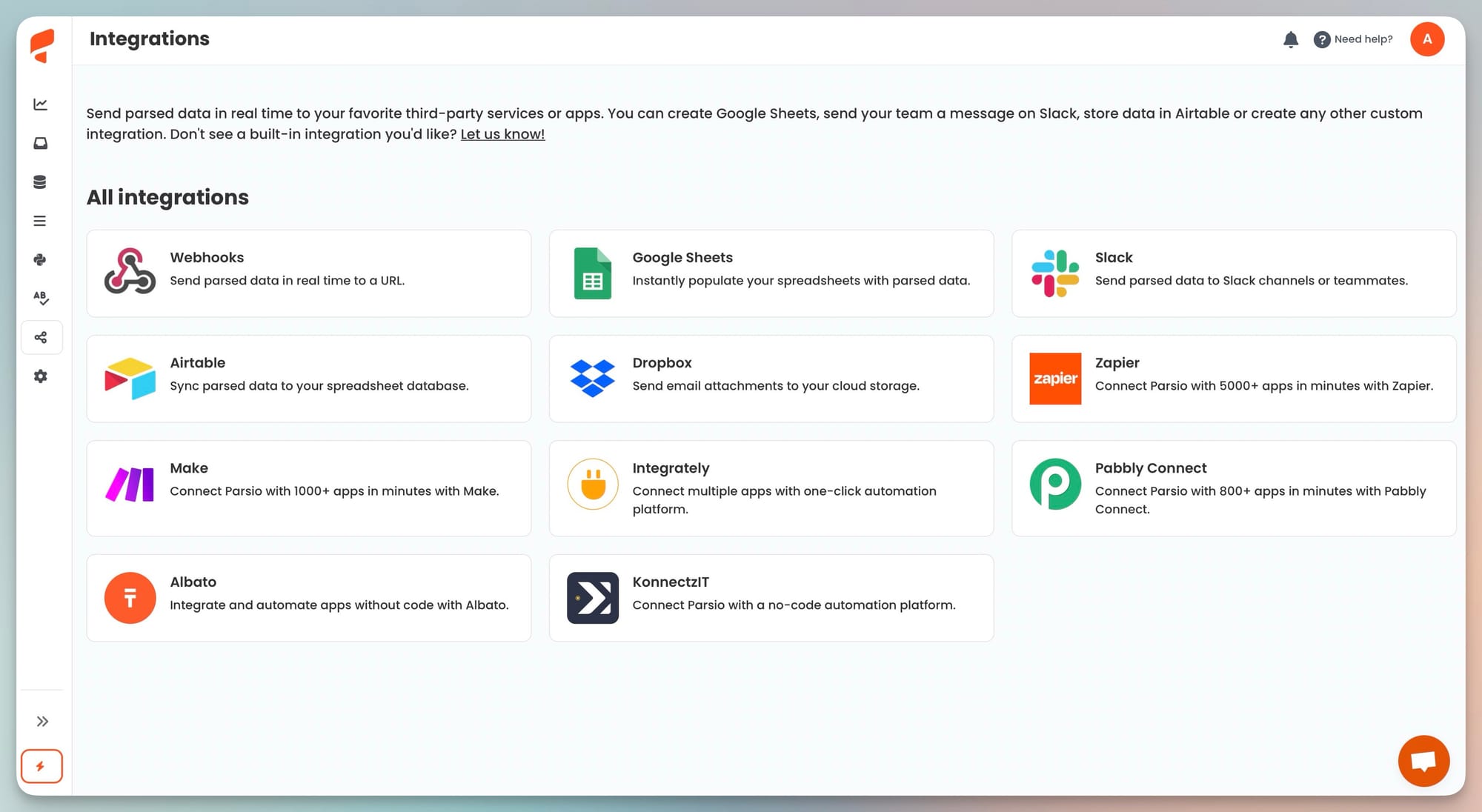Viewport: 1482px width, 812px height.
Task: Click 'Connect Parsio with 800+ apps' description
Action: coord(1260,500)
